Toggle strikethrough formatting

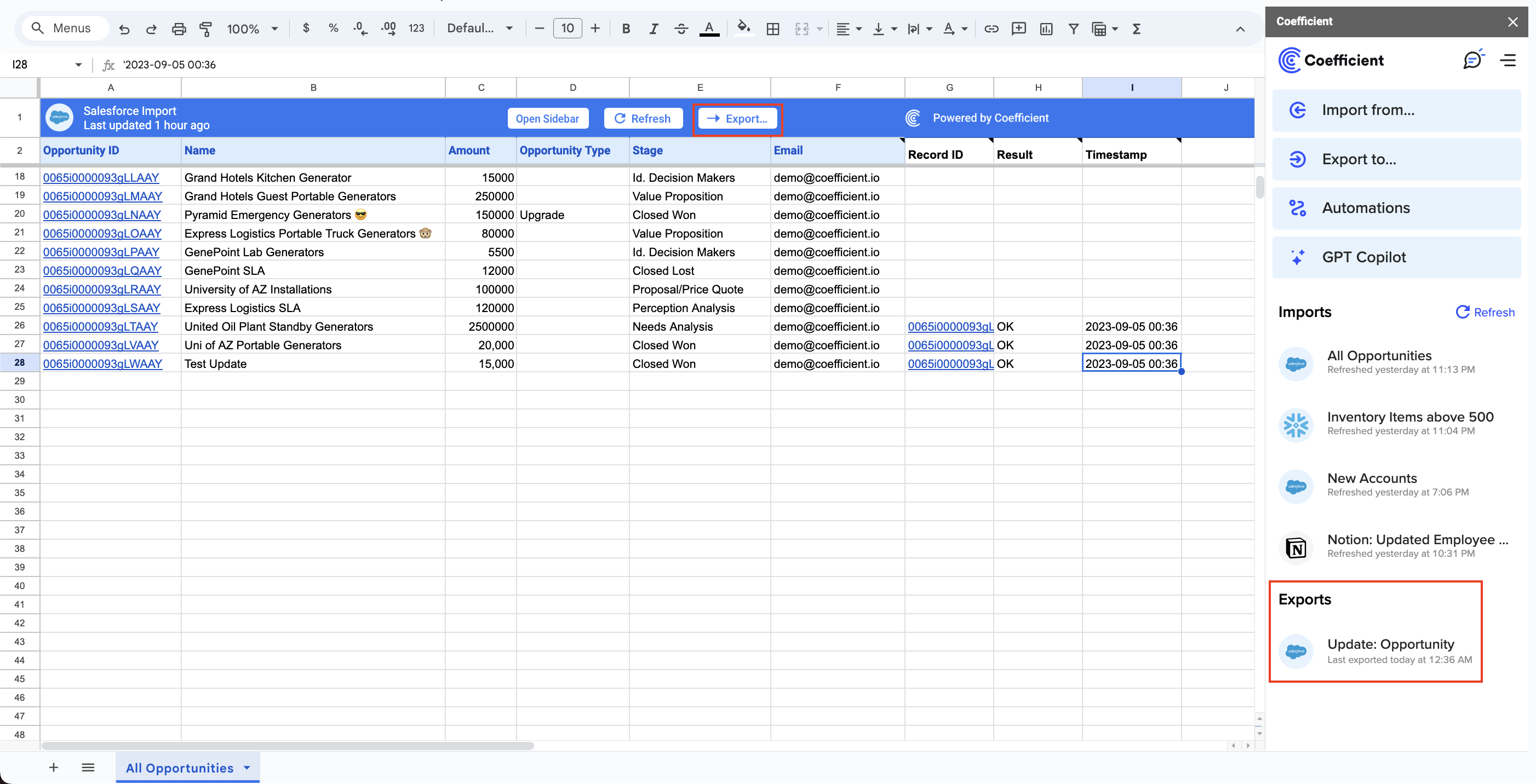(681, 28)
